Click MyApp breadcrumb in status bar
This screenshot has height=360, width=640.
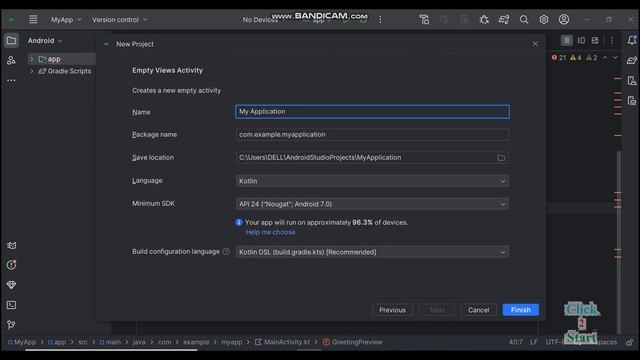(22, 342)
